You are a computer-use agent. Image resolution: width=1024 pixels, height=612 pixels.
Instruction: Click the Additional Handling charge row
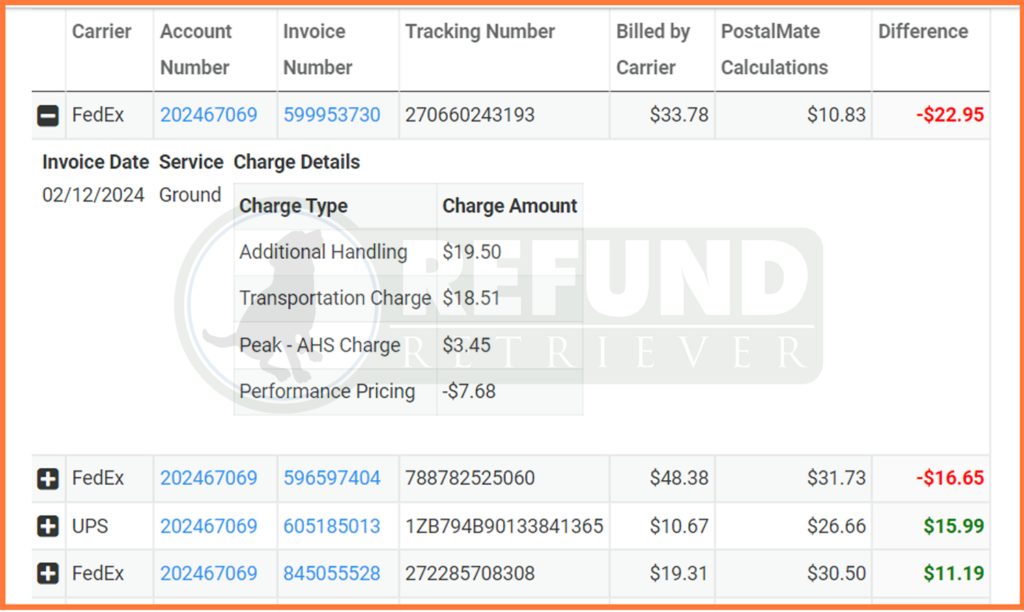[x=323, y=252]
